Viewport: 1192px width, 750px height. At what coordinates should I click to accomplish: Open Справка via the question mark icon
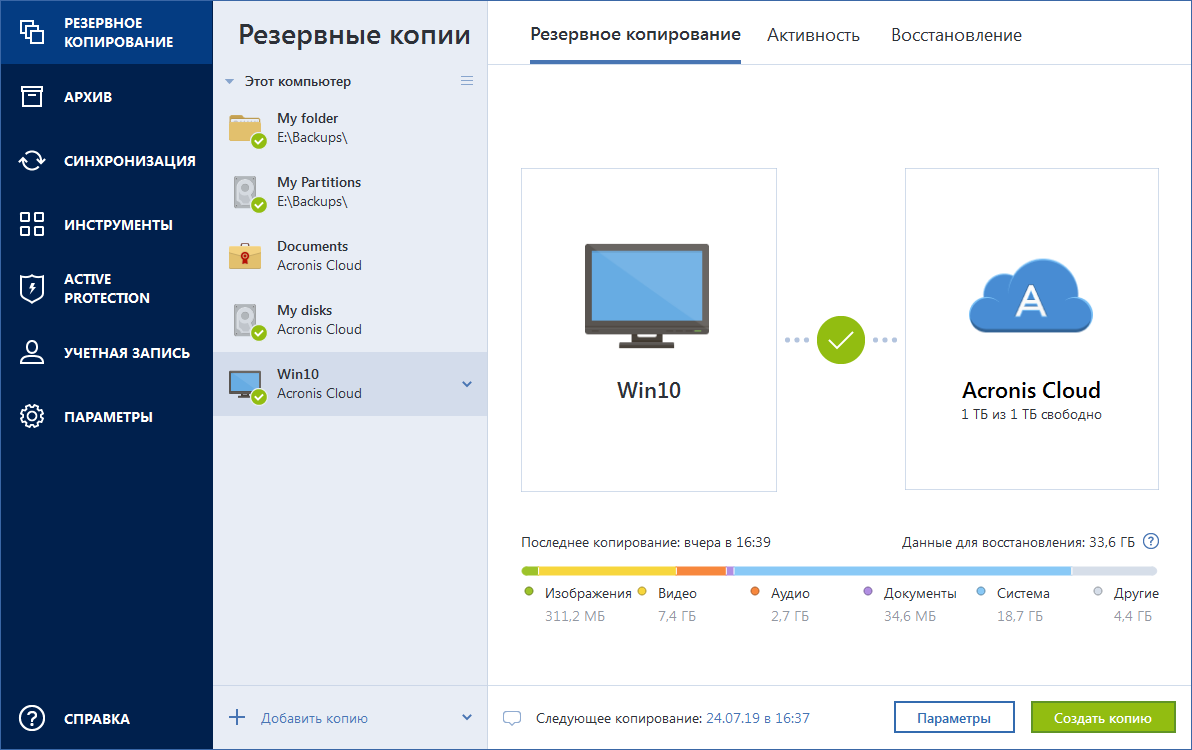click(x=31, y=718)
